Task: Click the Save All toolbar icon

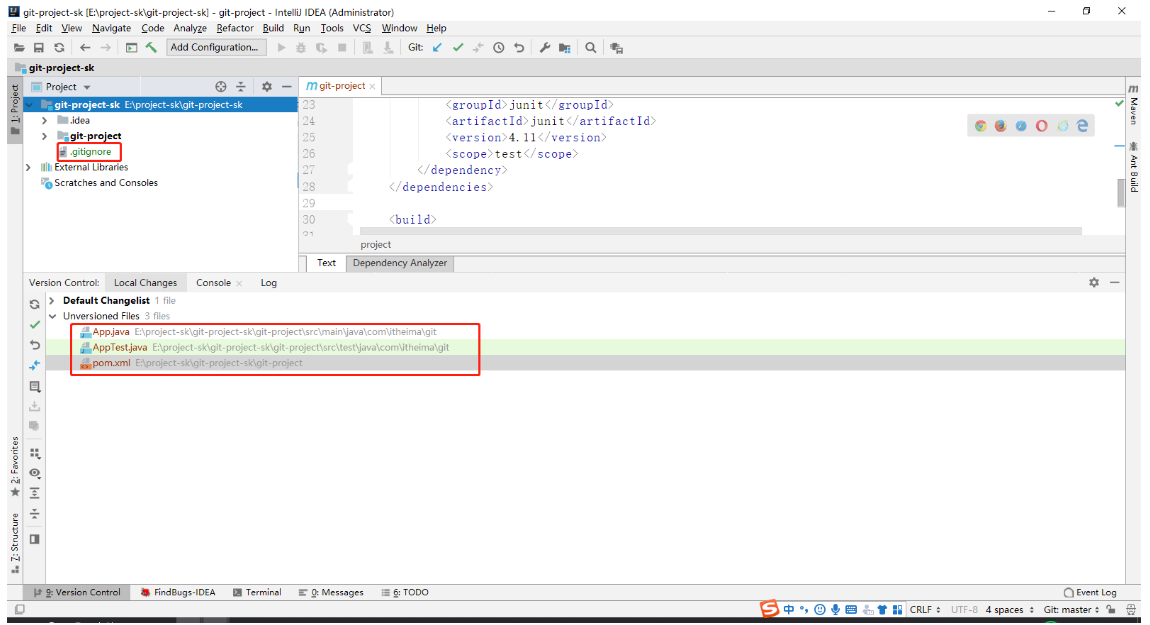Action: pos(39,48)
